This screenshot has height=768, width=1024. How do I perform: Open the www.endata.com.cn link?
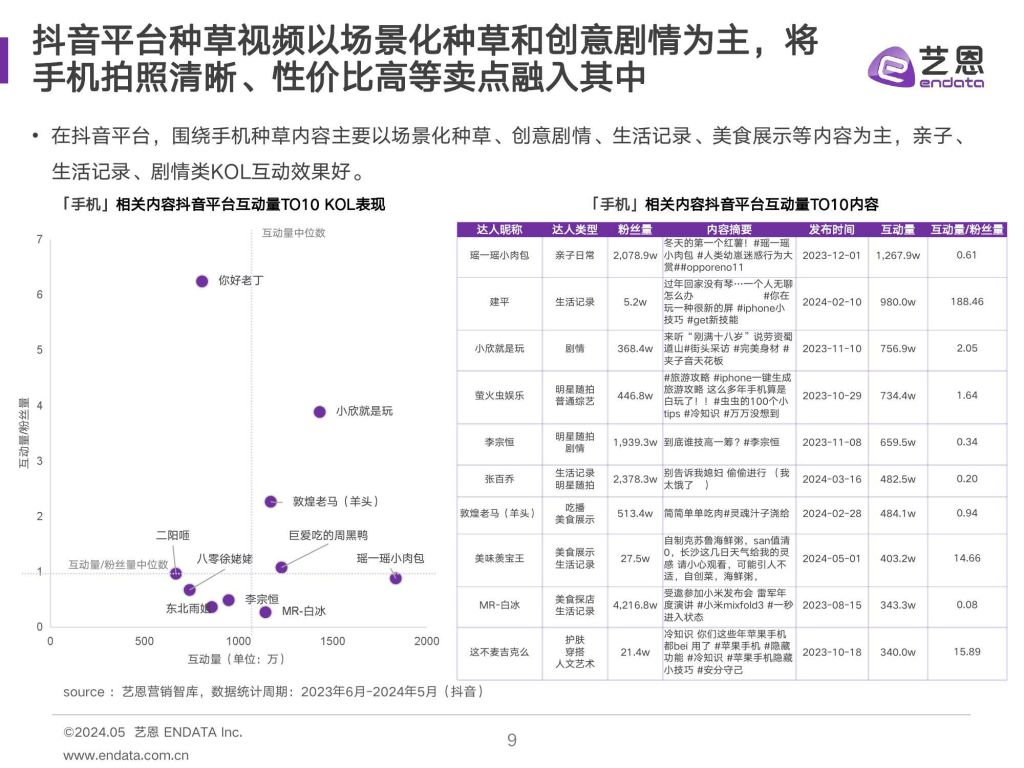pos(126,756)
